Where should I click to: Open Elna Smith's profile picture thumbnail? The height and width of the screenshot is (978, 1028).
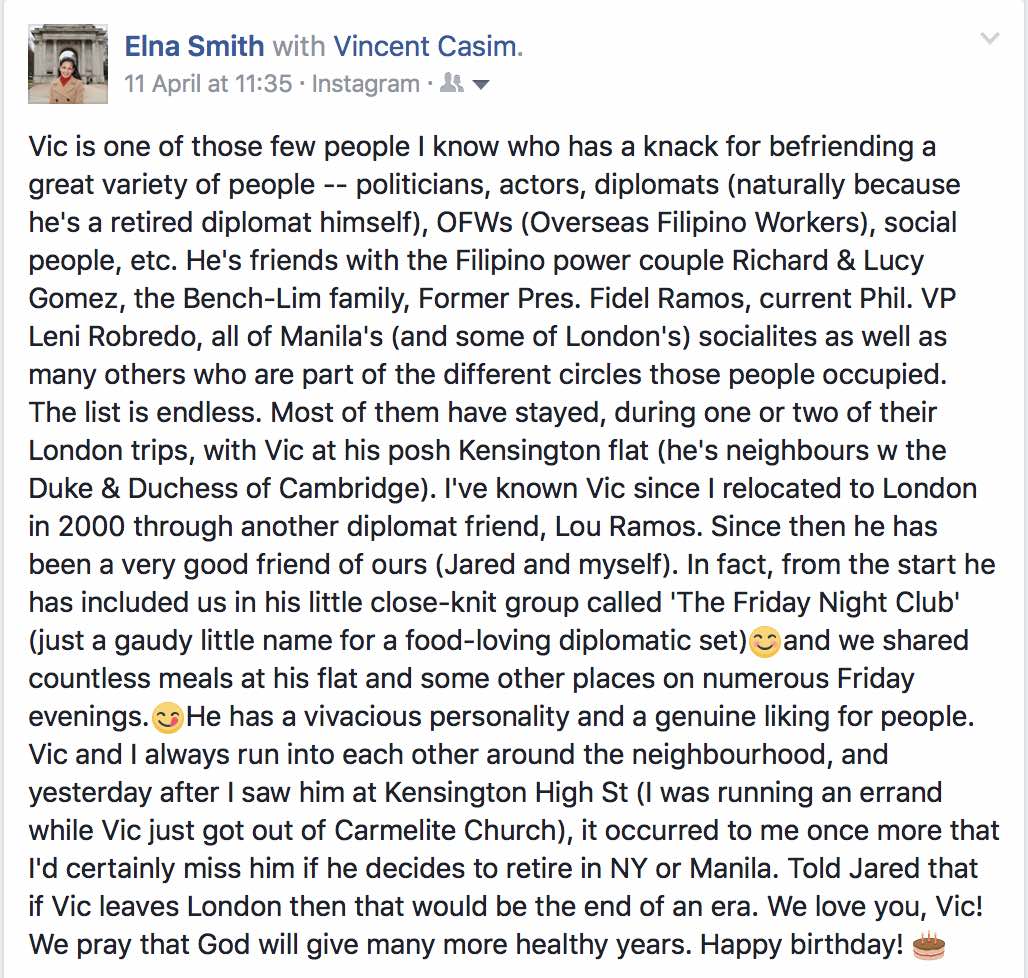pos(68,64)
